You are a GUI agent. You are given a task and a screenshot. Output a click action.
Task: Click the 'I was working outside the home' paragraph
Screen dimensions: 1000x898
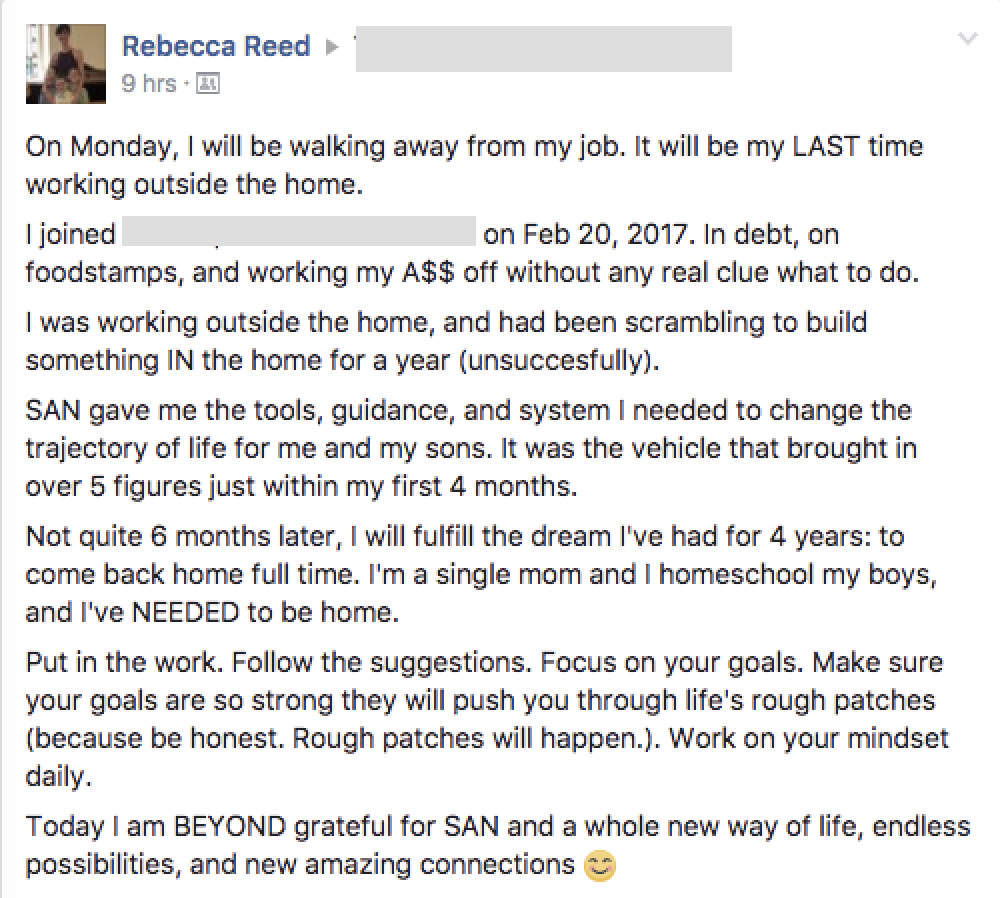[x=446, y=341]
